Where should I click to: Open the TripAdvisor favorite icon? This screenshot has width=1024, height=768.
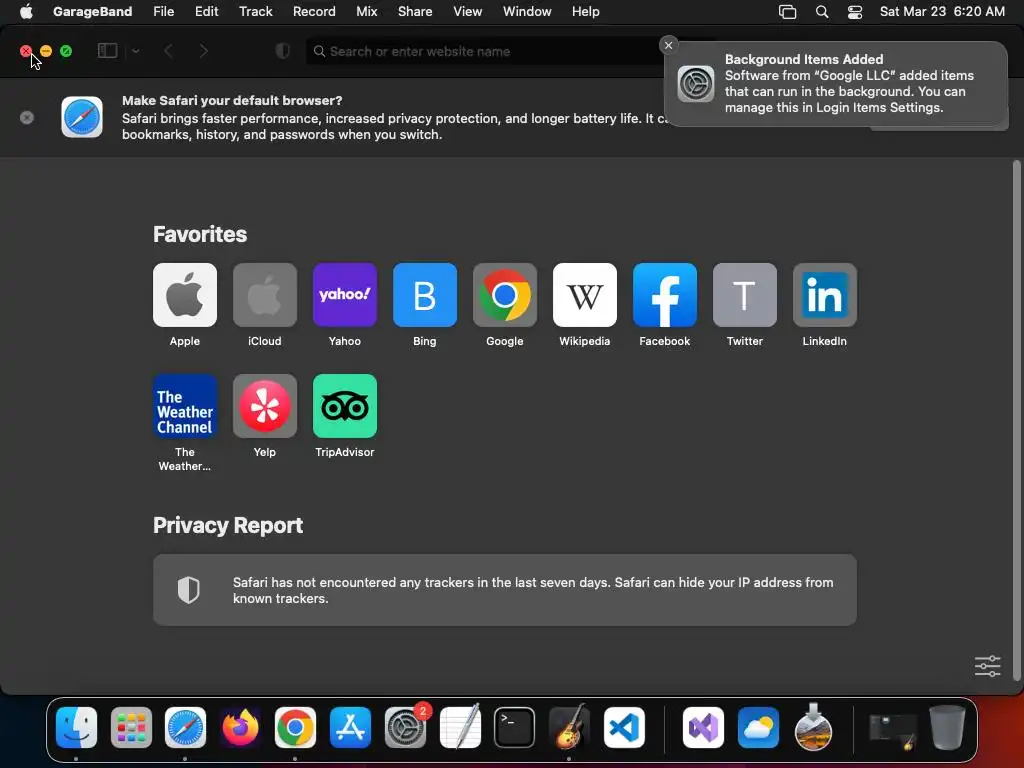pyautogui.click(x=344, y=406)
